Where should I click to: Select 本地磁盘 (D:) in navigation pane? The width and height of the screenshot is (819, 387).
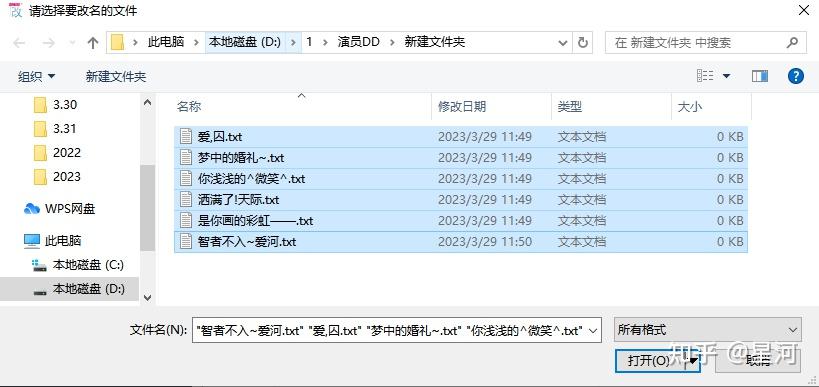pos(70,289)
